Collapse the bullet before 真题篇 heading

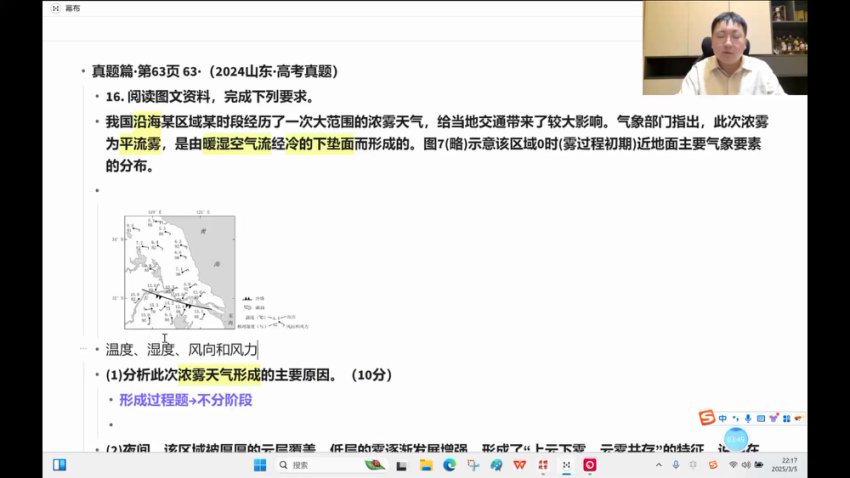coord(83,72)
